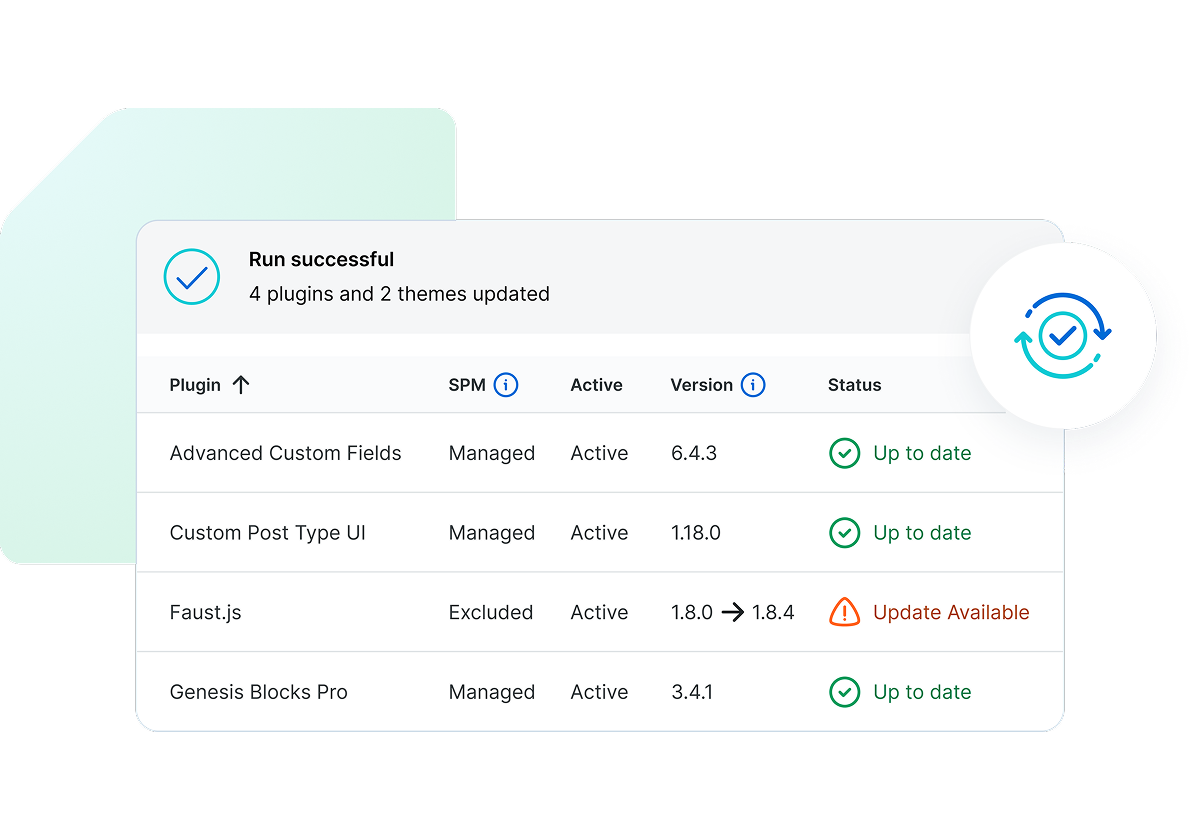Select the SPM column header
Viewport: 1200px width, 840px height.
(x=468, y=384)
